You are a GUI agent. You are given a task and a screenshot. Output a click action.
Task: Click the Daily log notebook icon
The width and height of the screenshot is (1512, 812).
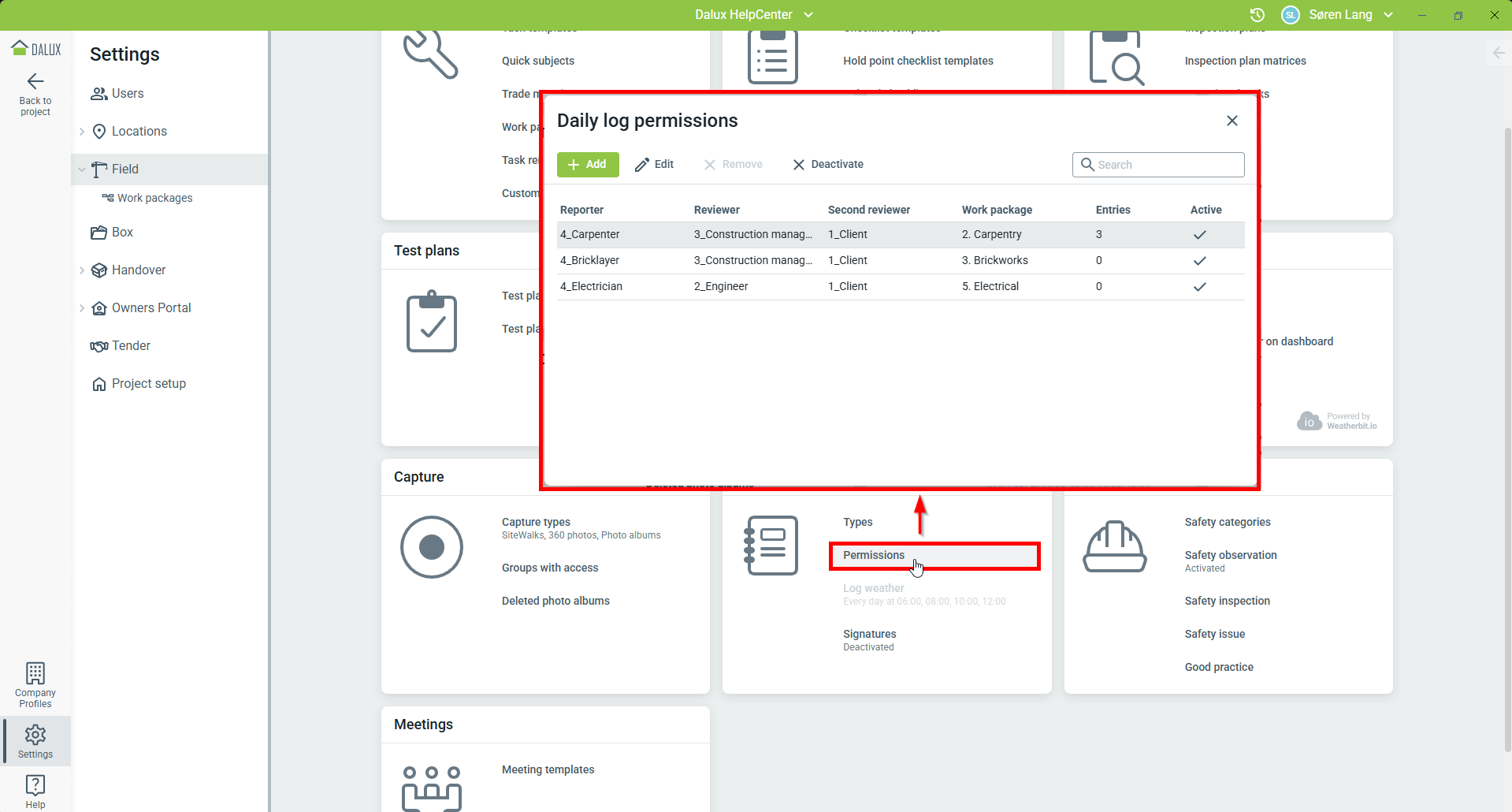point(772,546)
